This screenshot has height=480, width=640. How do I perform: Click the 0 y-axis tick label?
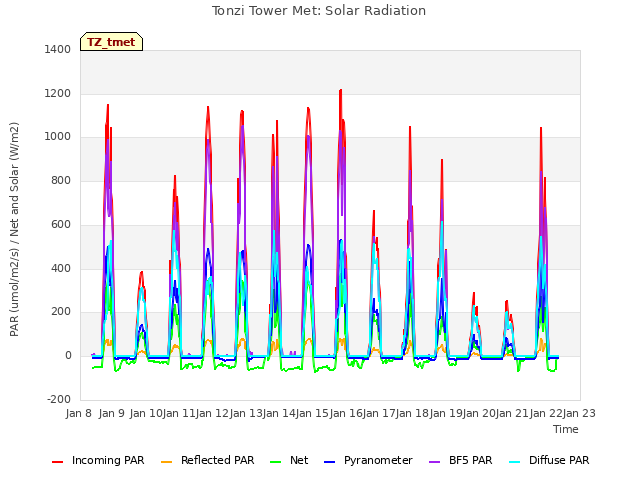(68, 356)
